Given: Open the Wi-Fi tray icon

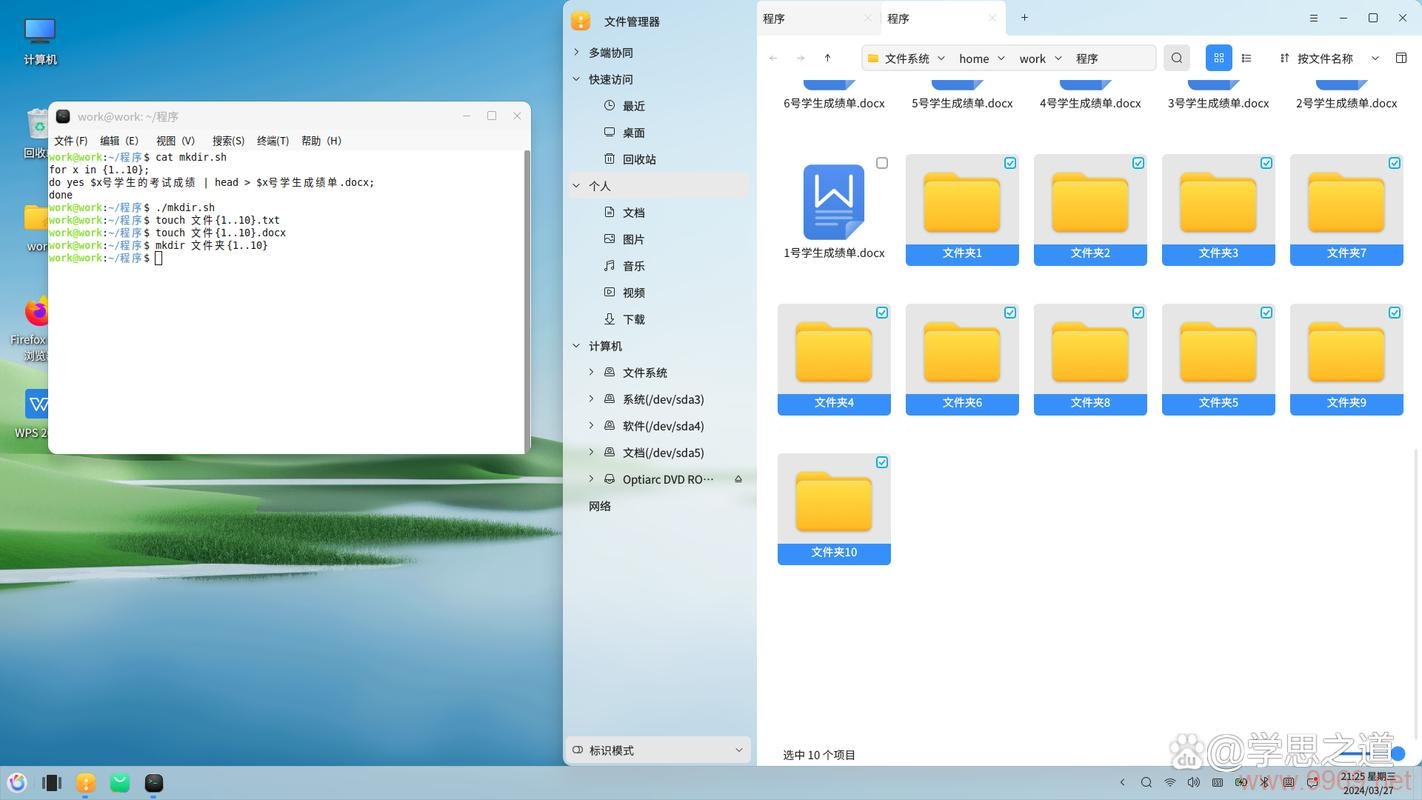Looking at the screenshot, I should pyautogui.click(x=1170, y=782).
